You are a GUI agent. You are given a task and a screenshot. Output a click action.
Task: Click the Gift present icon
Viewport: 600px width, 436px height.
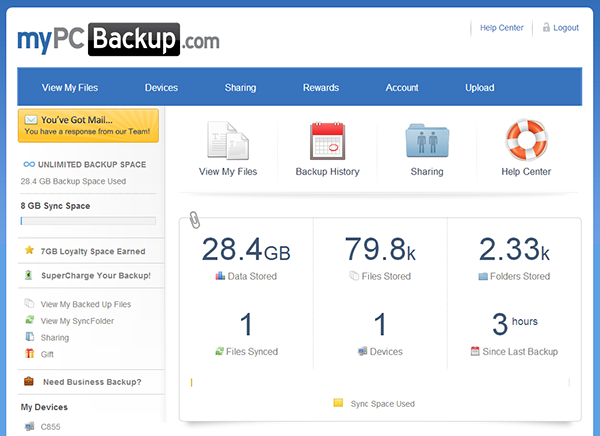click(29, 353)
